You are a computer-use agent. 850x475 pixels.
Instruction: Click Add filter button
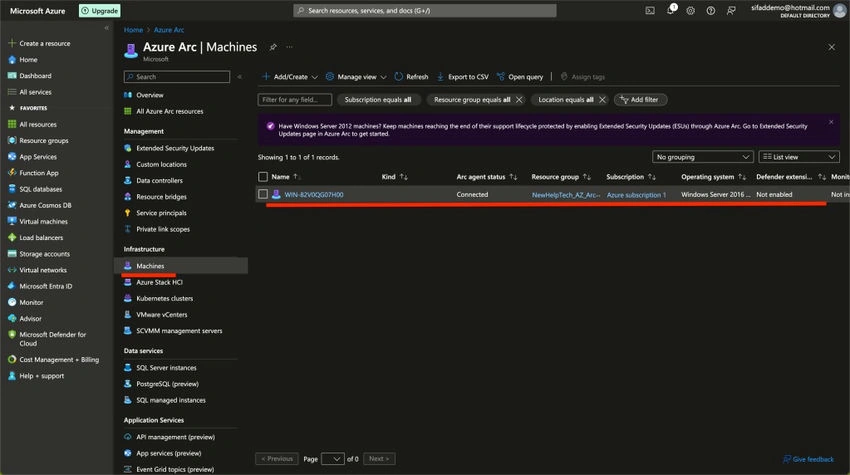(640, 100)
